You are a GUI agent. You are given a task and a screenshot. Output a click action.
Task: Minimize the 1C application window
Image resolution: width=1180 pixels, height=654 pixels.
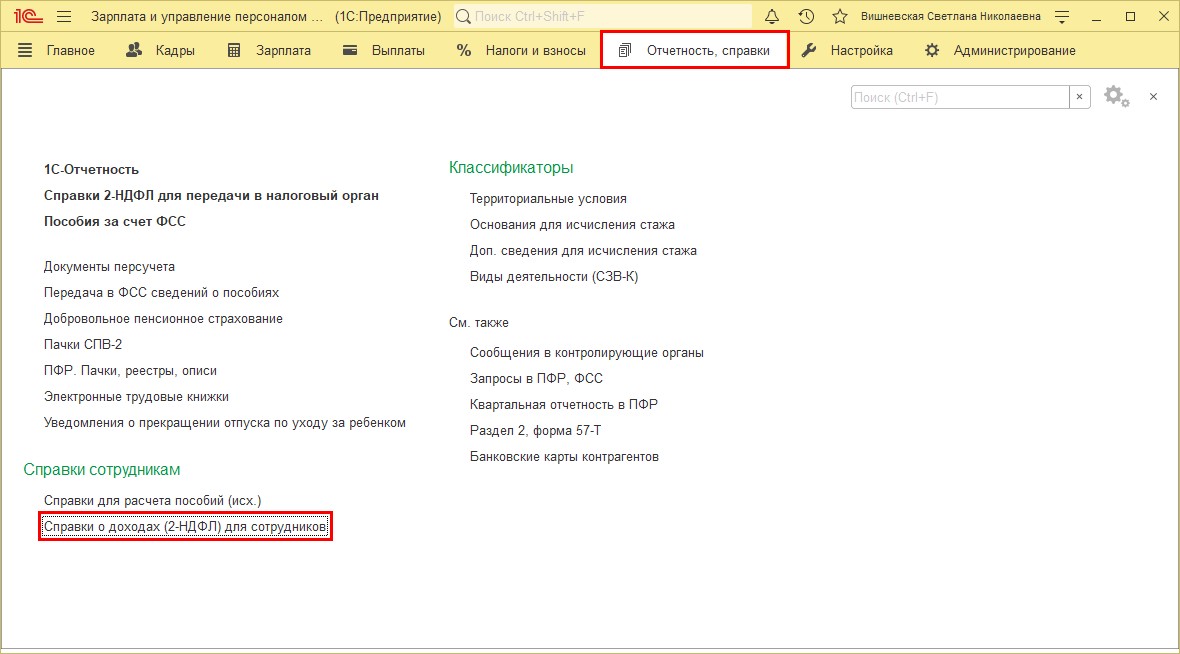(x=1096, y=16)
